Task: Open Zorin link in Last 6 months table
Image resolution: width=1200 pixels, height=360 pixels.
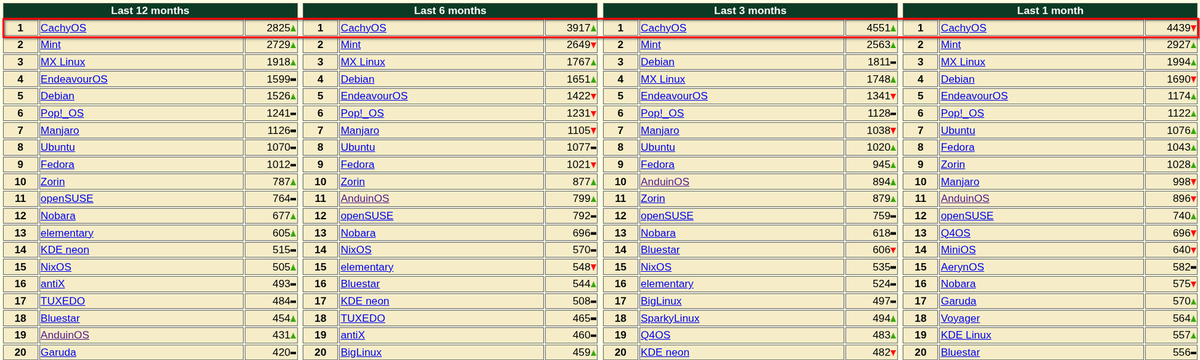Action: point(352,181)
